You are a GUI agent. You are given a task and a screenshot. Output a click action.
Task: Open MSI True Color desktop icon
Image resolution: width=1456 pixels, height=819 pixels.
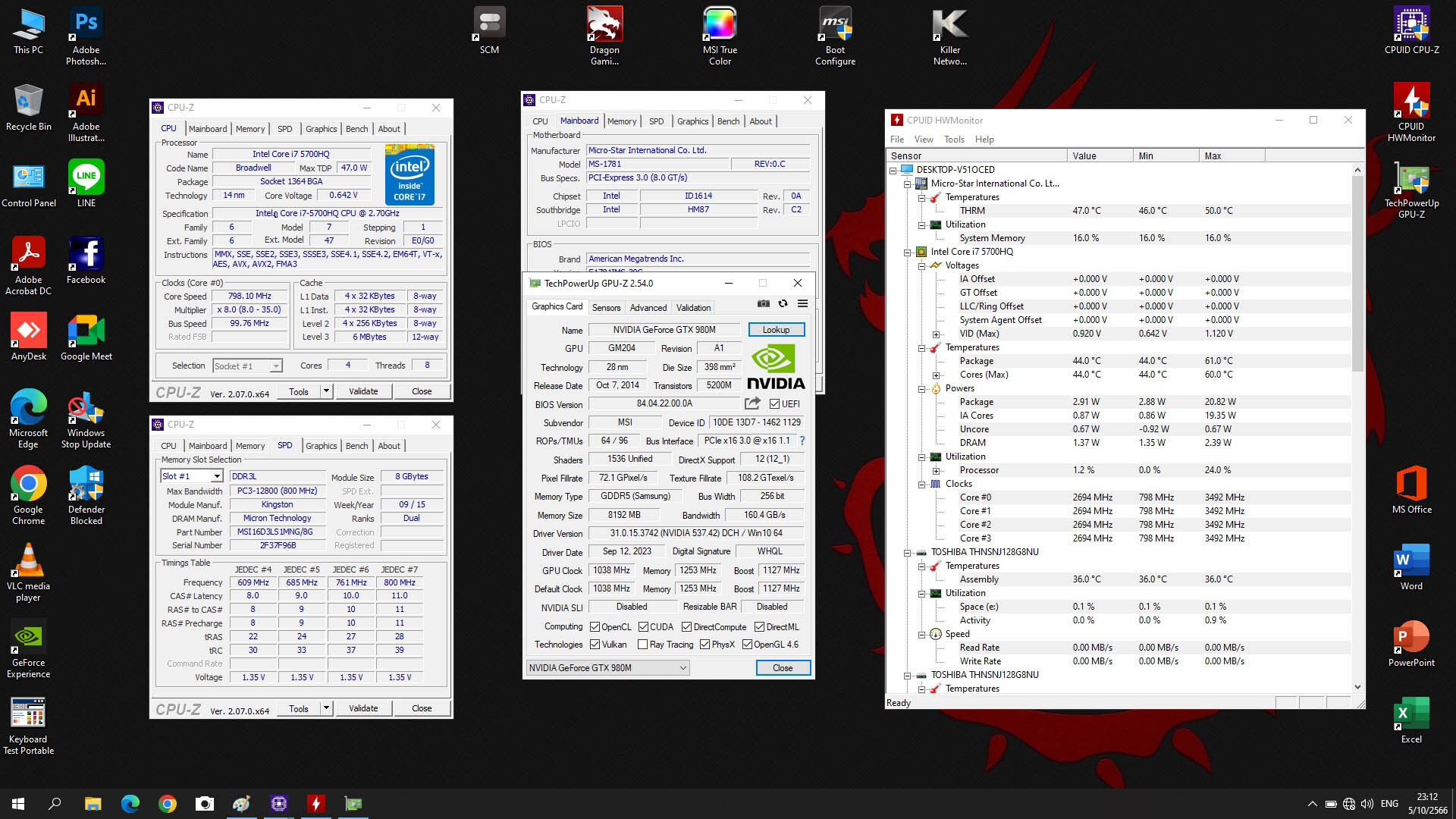720,36
